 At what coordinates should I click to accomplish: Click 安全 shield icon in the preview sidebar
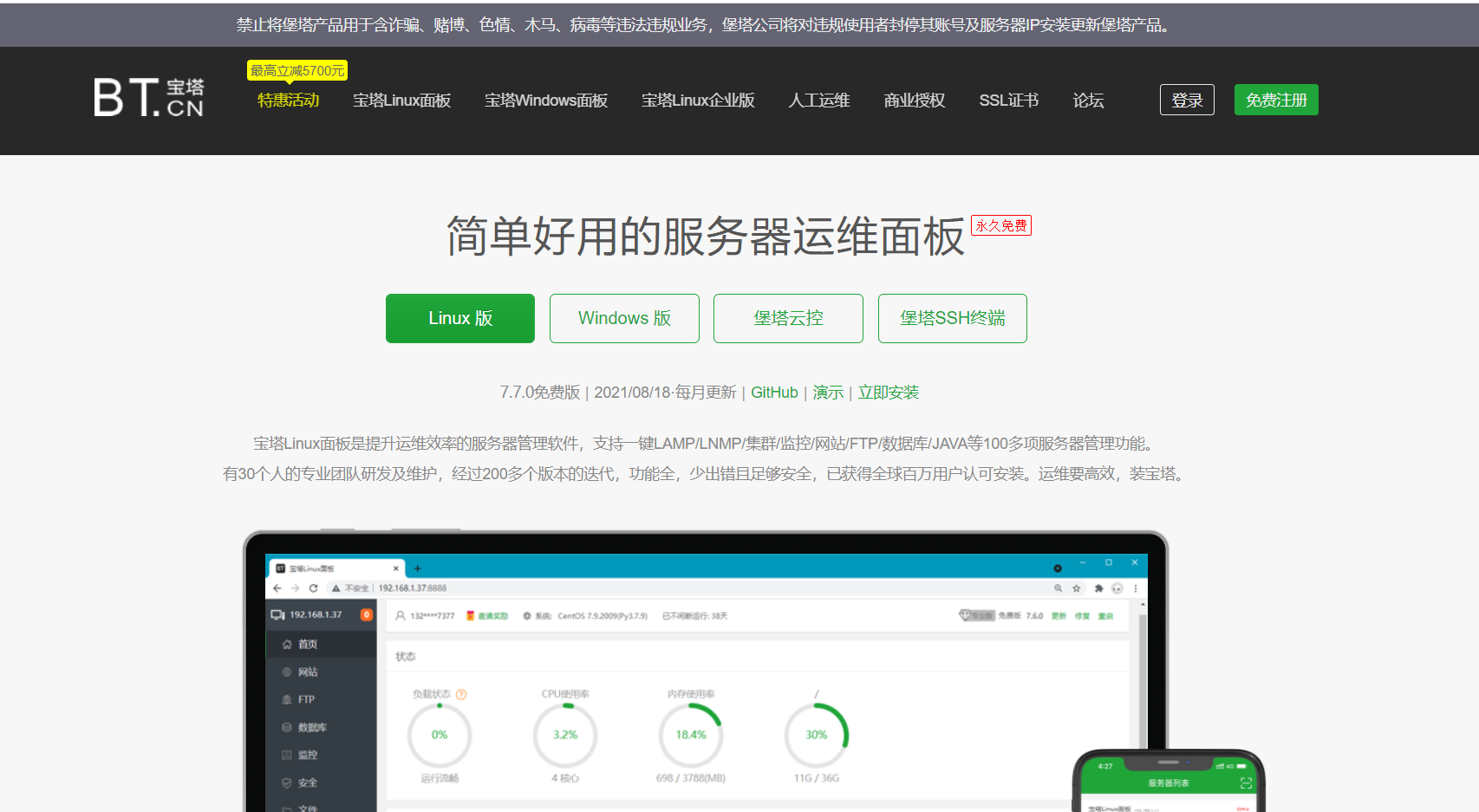coord(287,783)
